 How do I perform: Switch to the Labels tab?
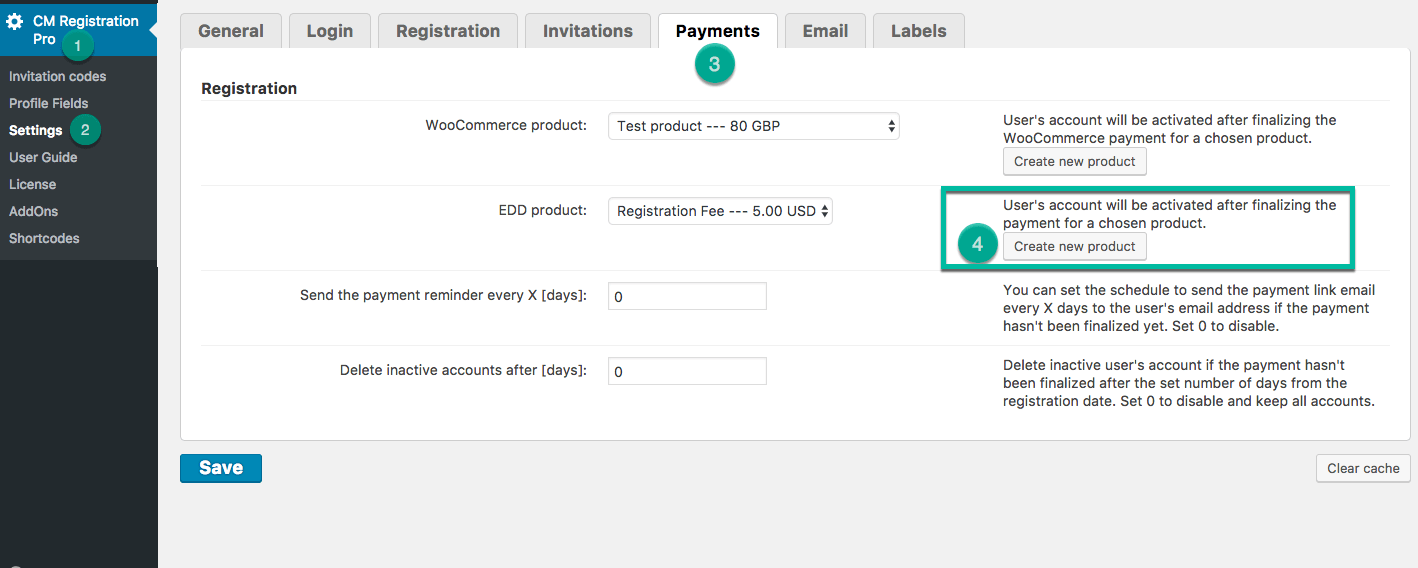pyautogui.click(x=918, y=31)
